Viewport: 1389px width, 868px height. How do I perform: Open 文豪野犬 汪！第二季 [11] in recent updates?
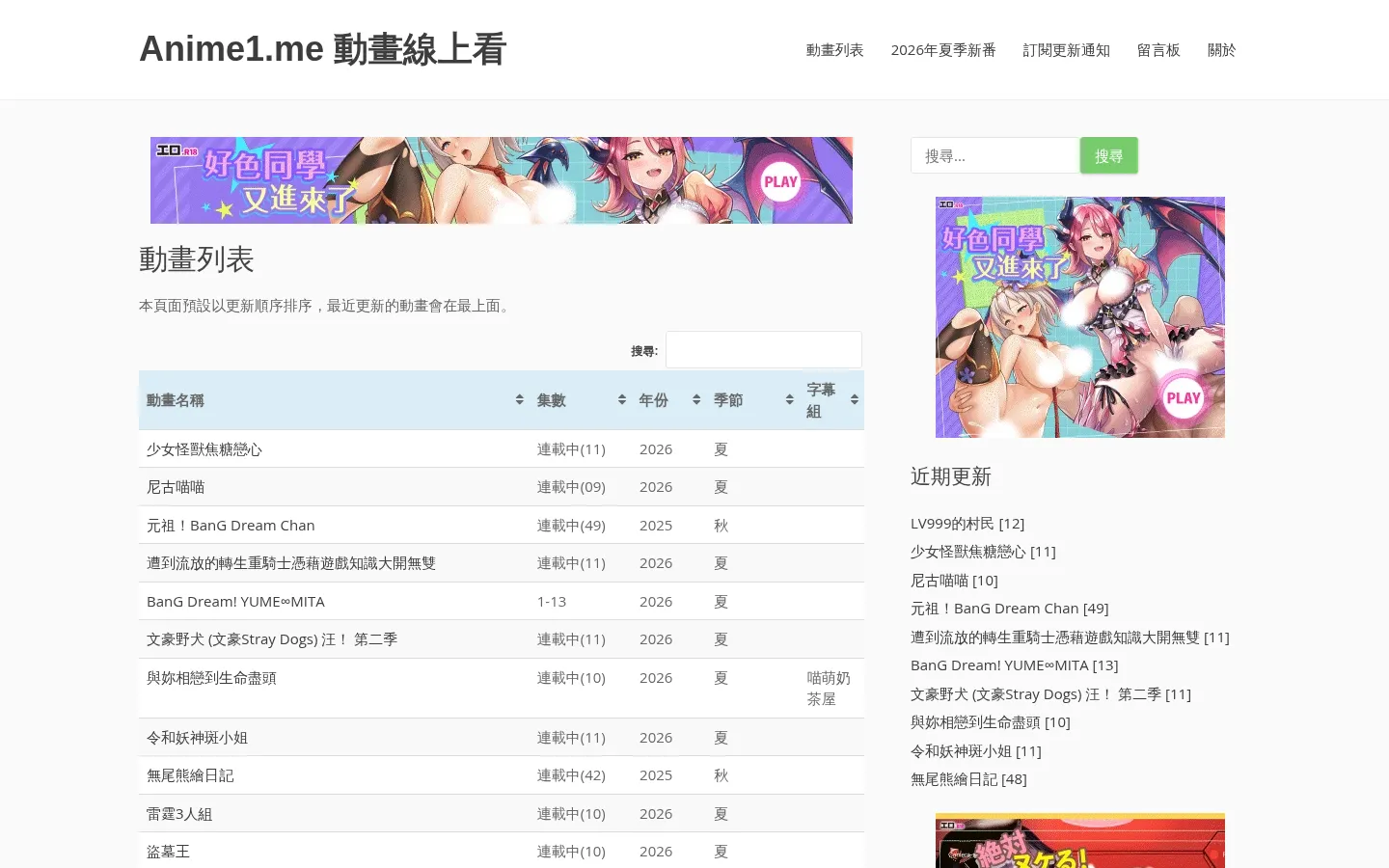point(1050,694)
